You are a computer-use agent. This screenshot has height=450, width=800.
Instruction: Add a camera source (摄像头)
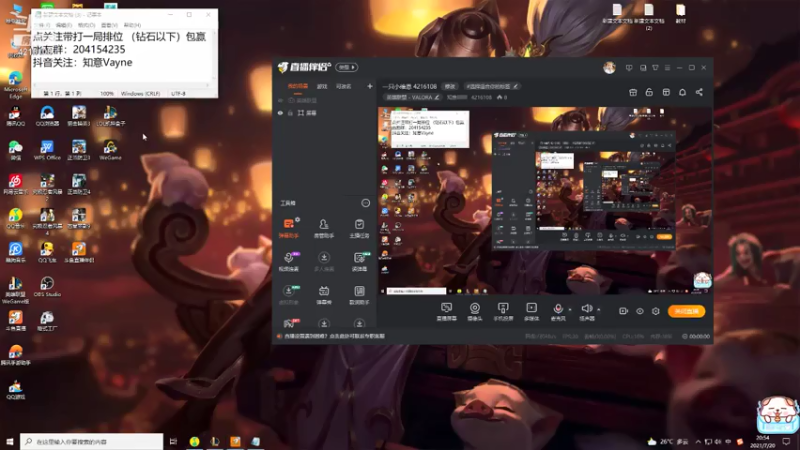[474, 311]
